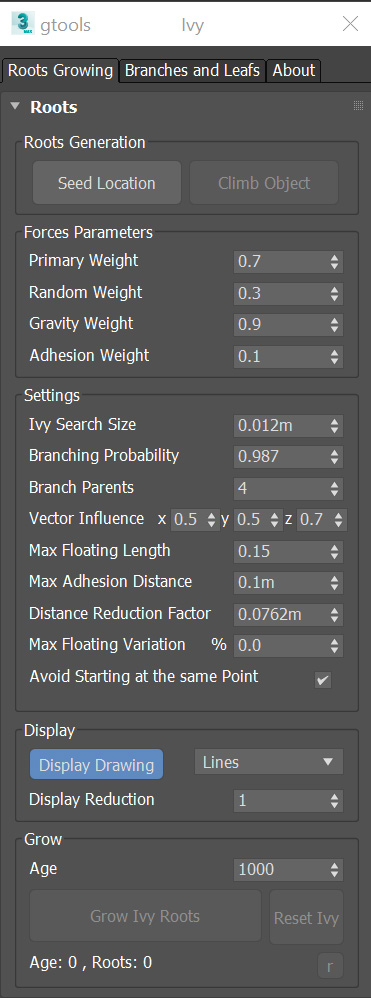This screenshot has width=371, height=998.
Task: Click the Grow Ivy Roots button
Action: click(x=145, y=916)
